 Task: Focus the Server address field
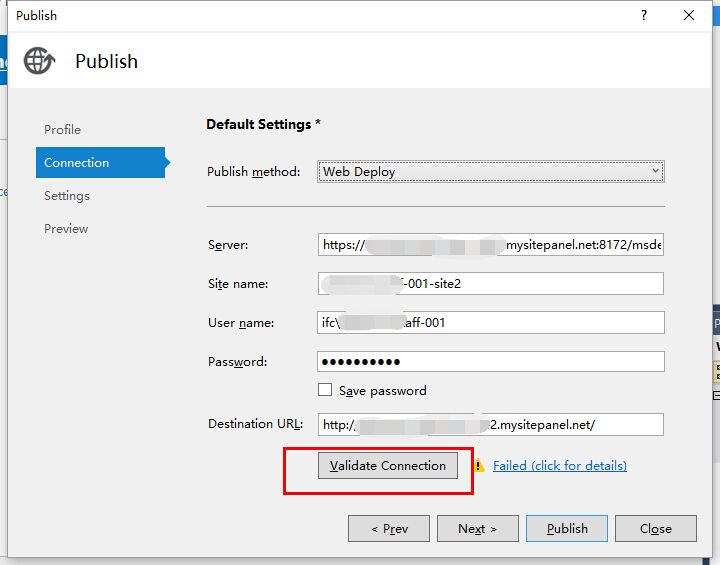(490, 244)
